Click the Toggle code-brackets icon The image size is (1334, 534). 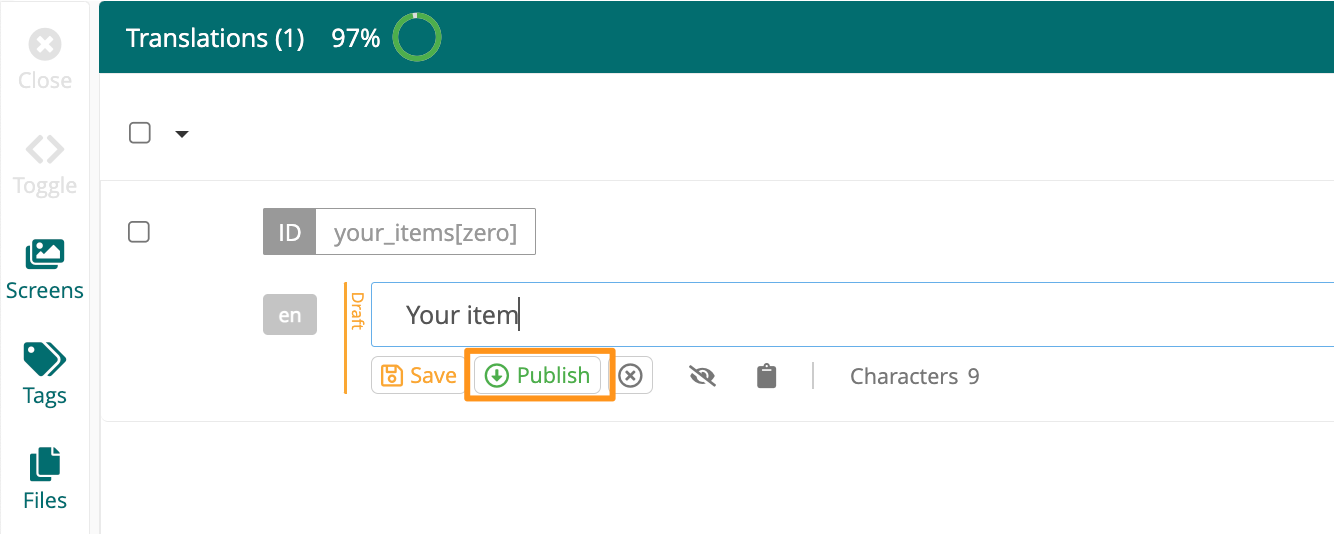(x=45, y=149)
